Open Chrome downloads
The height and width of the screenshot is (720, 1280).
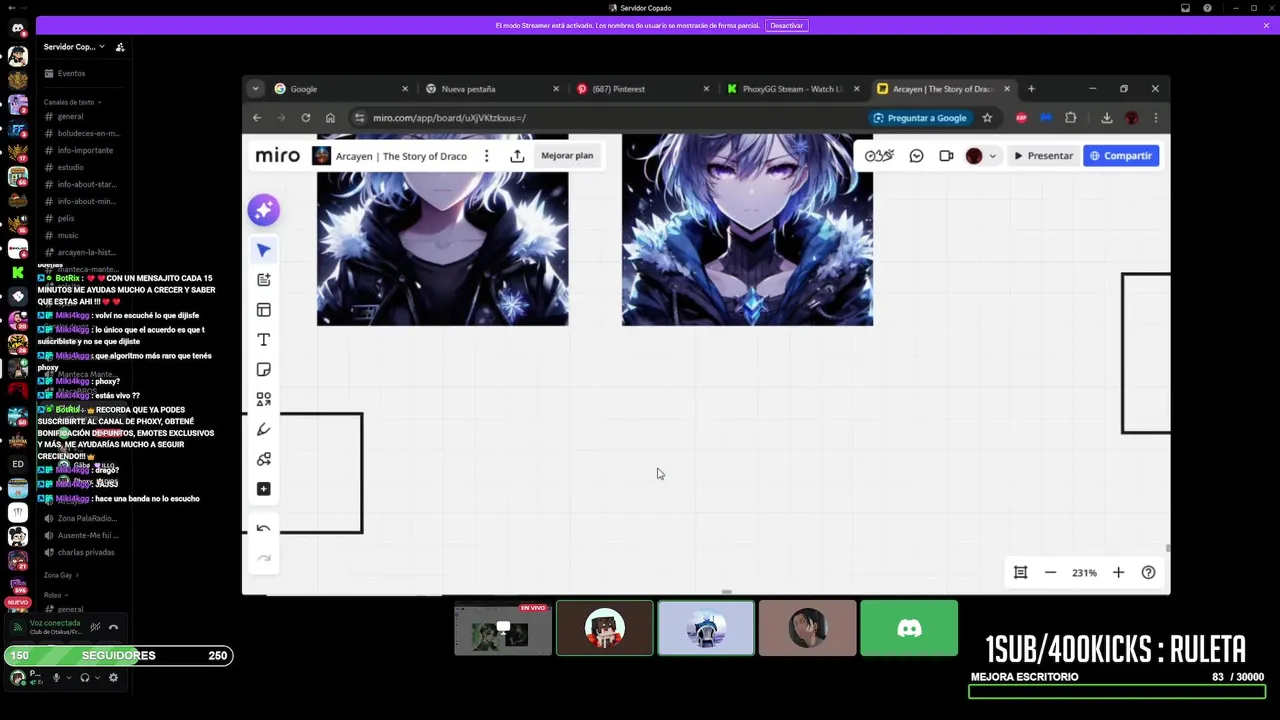click(1107, 118)
